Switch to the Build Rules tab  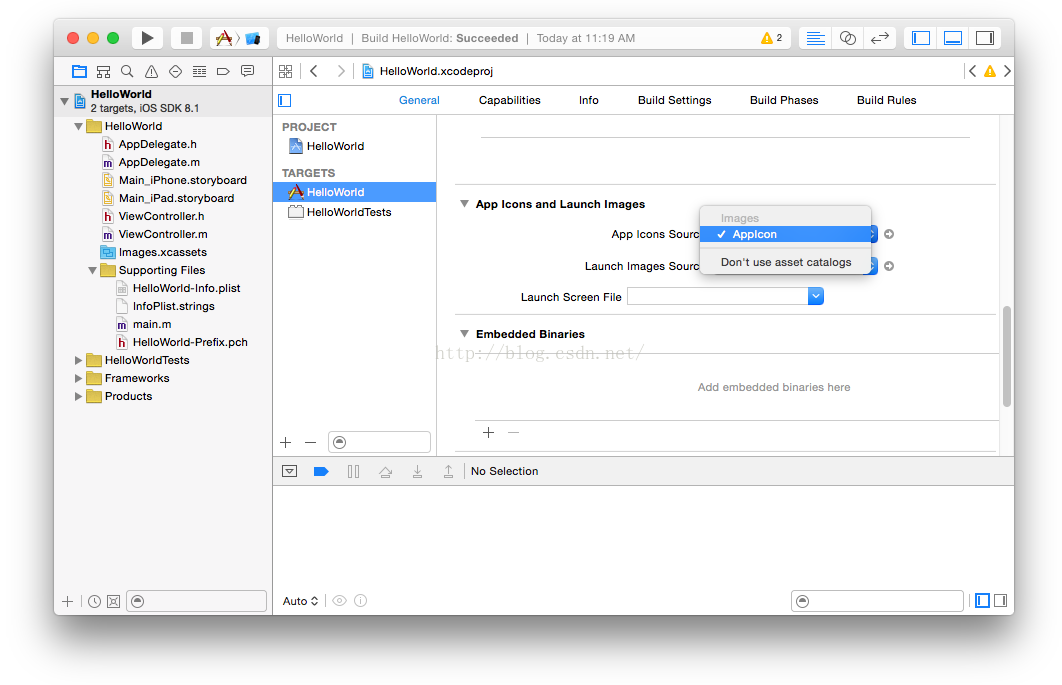(x=887, y=100)
